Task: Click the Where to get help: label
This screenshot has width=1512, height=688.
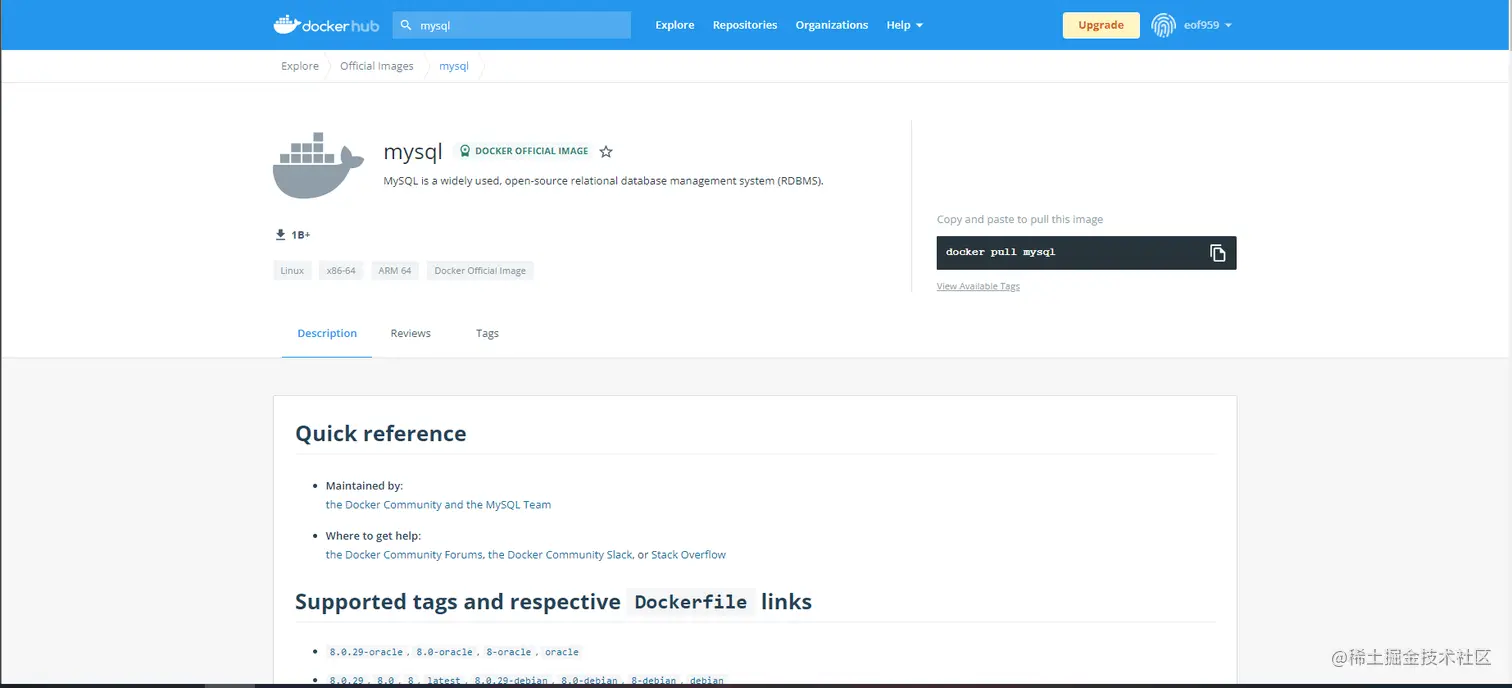Action: [373, 536]
